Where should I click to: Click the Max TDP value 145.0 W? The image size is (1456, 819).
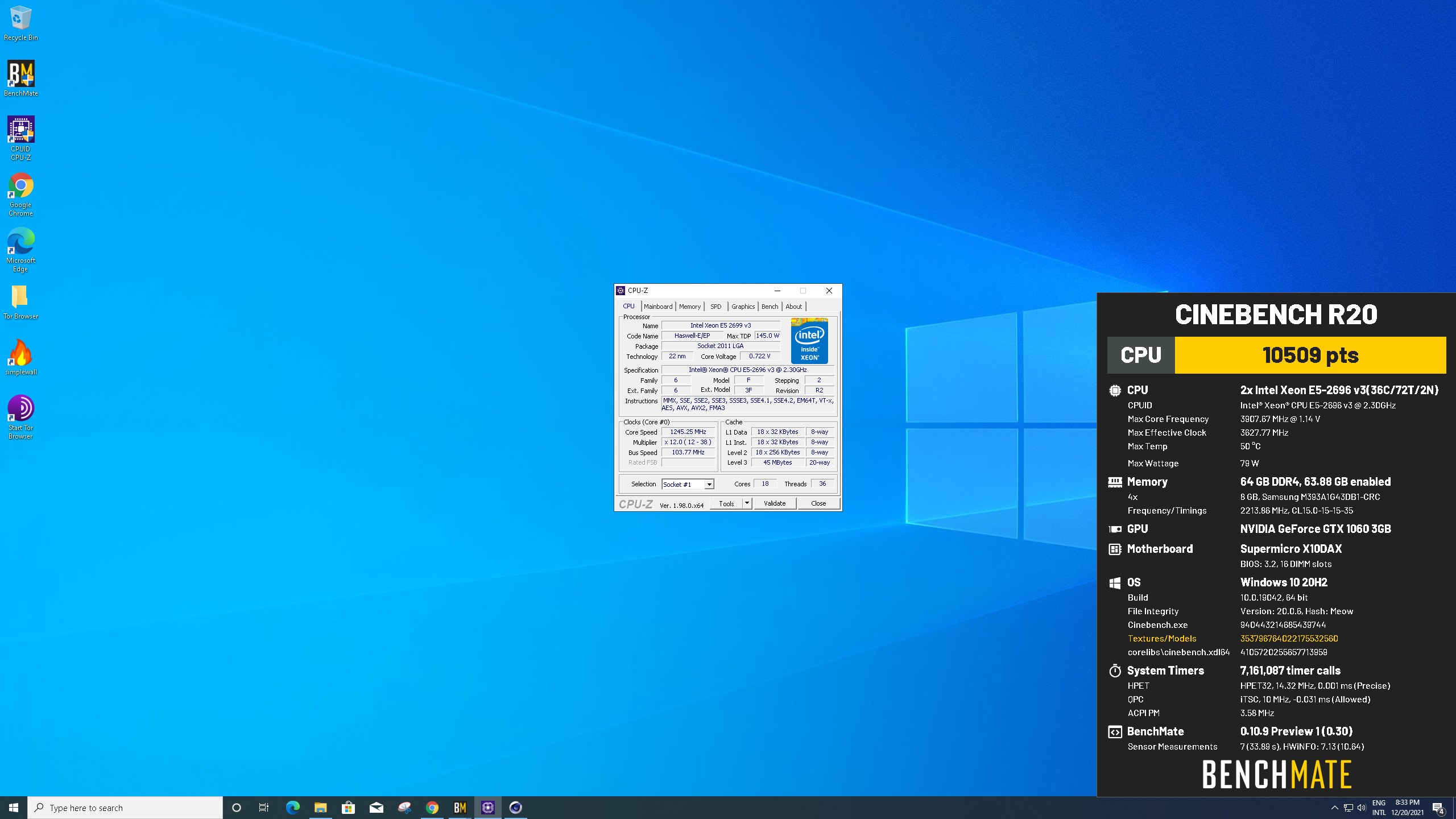point(767,336)
